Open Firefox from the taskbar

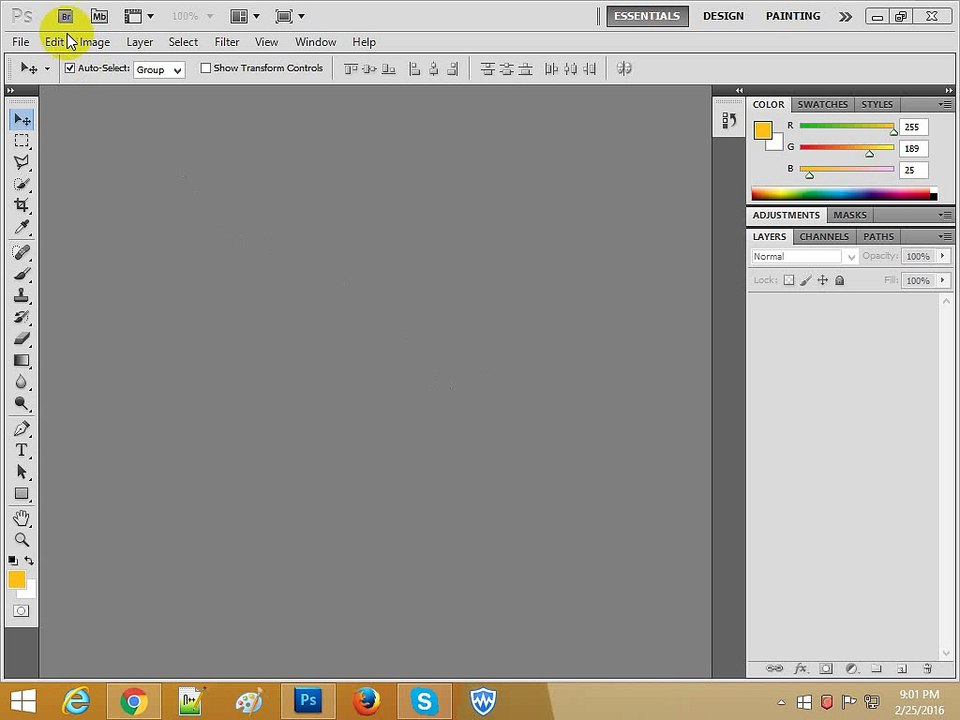(x=366, y=701)
